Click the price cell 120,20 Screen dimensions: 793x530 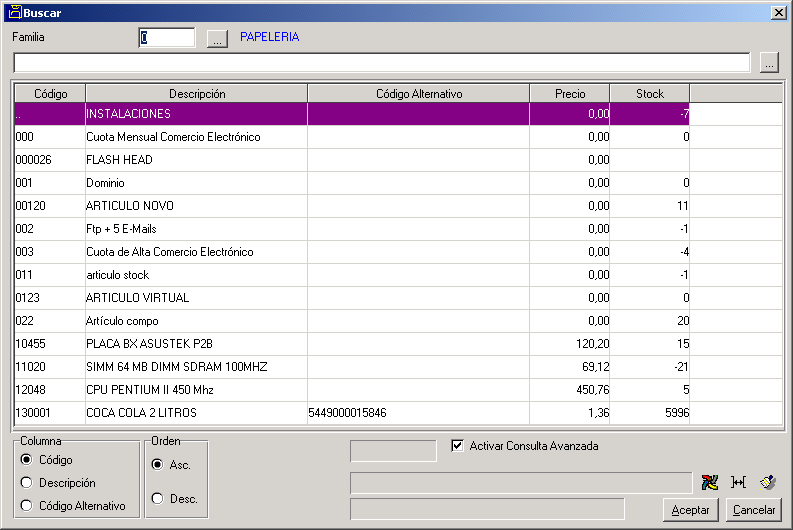point(569,344)
